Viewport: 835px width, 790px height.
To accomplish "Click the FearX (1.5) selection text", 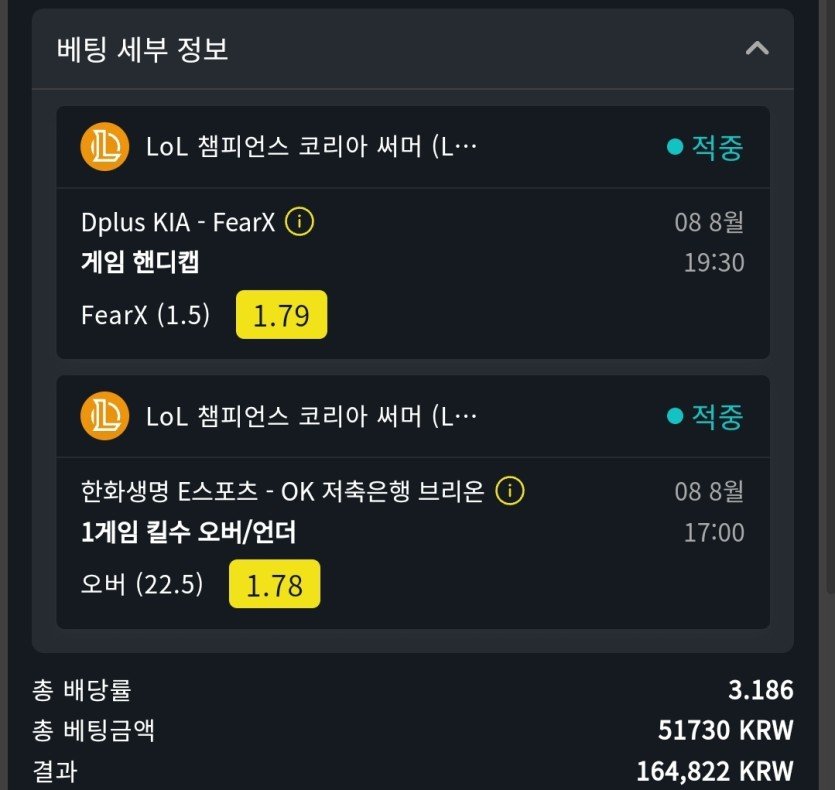I will point(146,315).
